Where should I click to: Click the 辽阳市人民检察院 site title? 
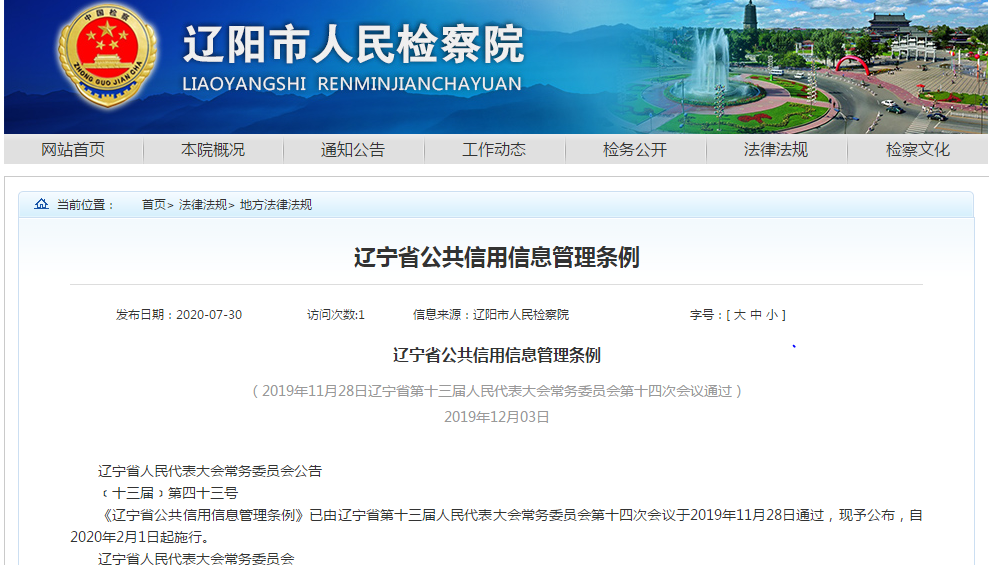[x=353, y=44]
